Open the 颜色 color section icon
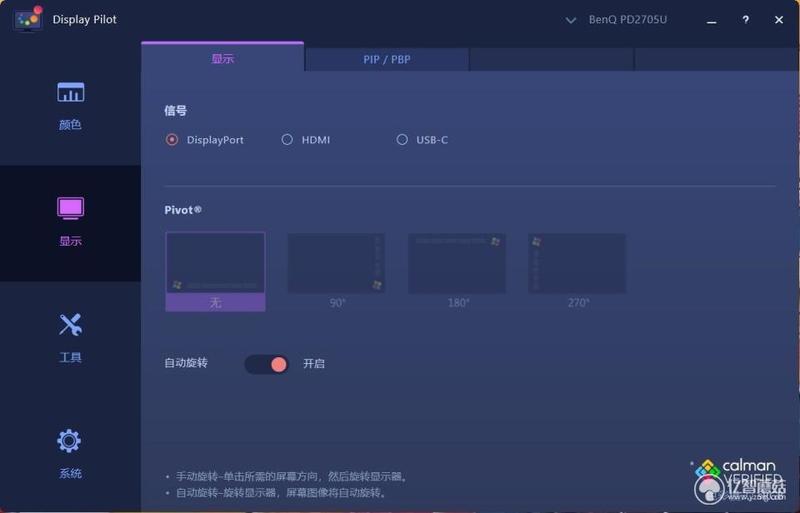800x513 pixels. tap(70, 92)
